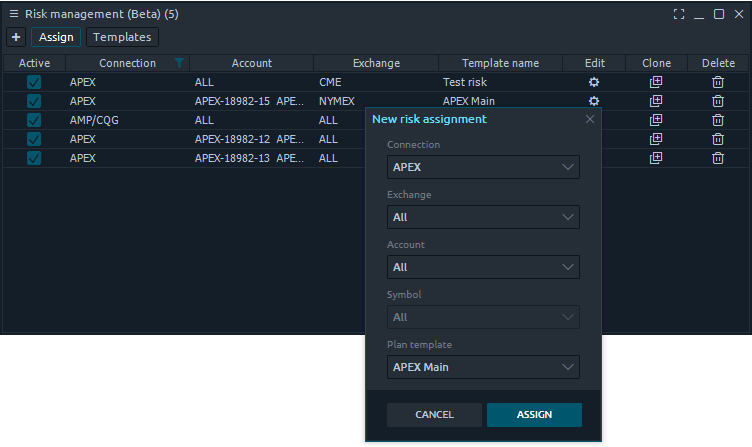Sort by the Account column header
The image size is (752, 447).
coord(251,63)
